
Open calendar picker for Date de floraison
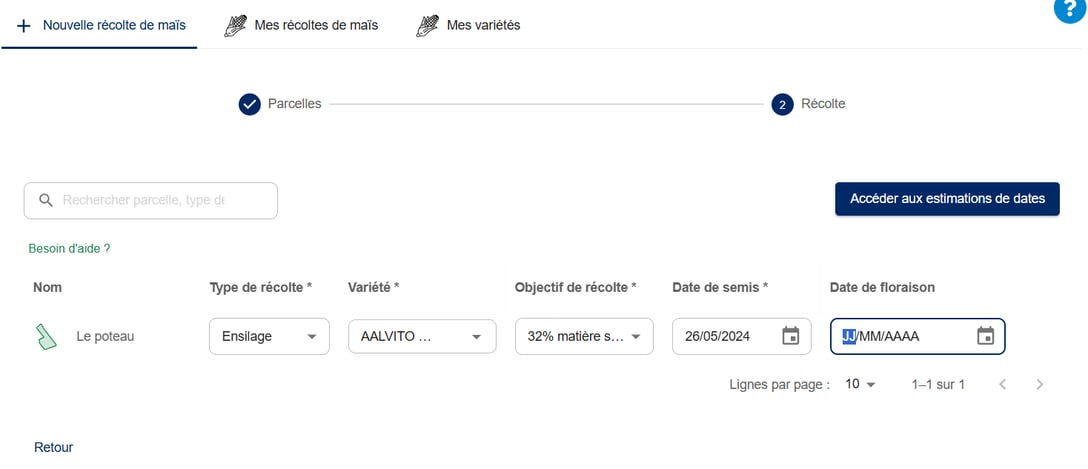point(985,336)
